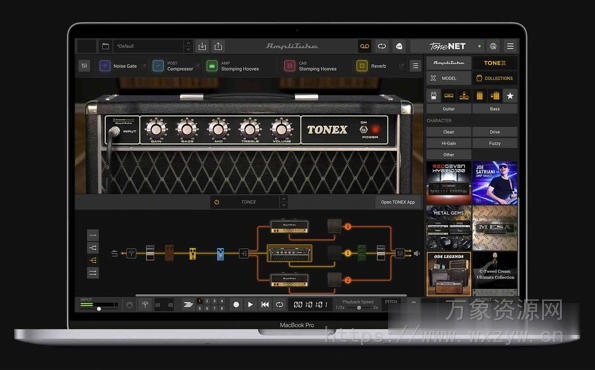The image size is (595, 370).
Task: Adjust the INPUT level slider
Action: [99, 309]
